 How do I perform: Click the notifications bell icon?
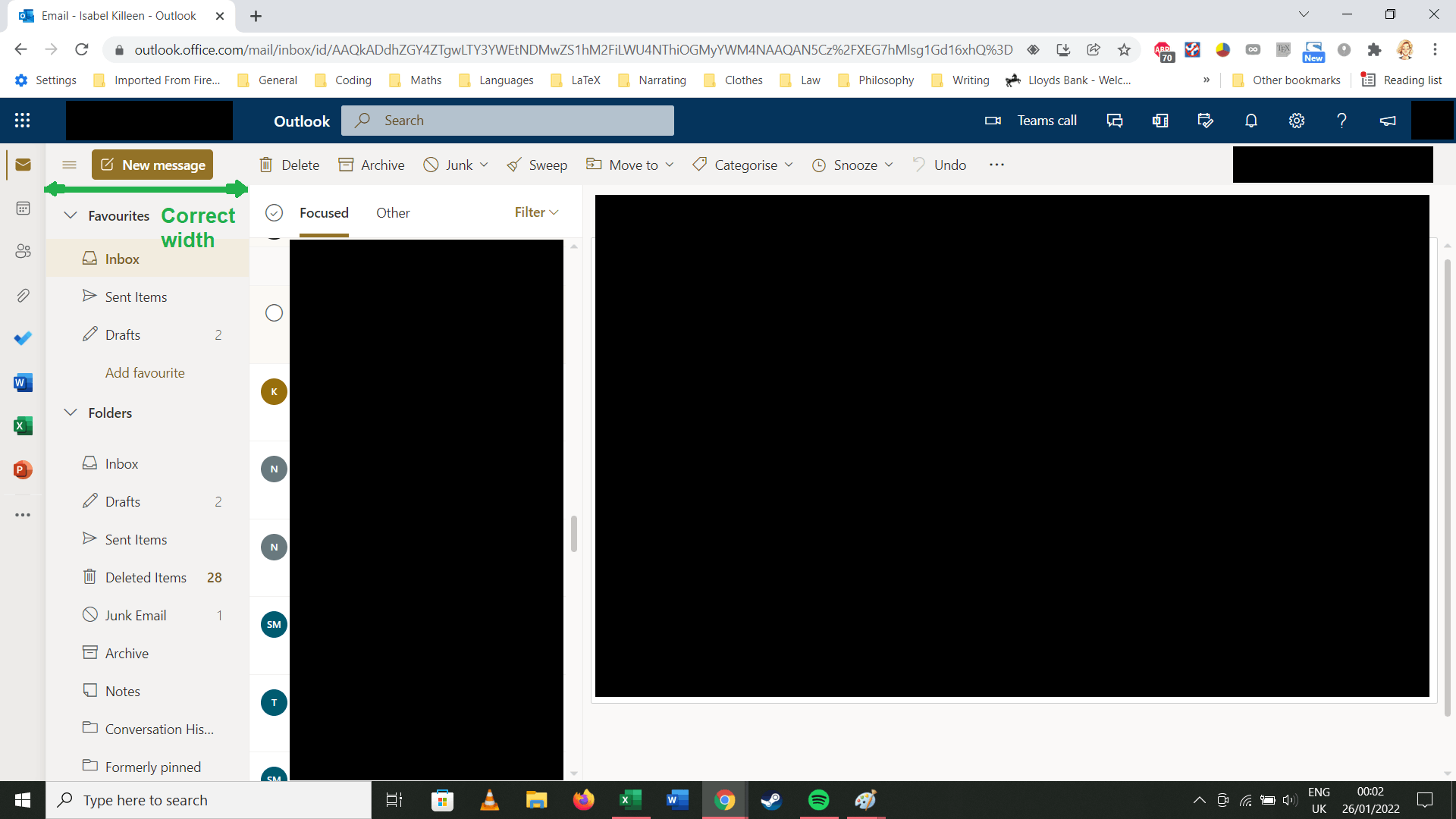1251,121
